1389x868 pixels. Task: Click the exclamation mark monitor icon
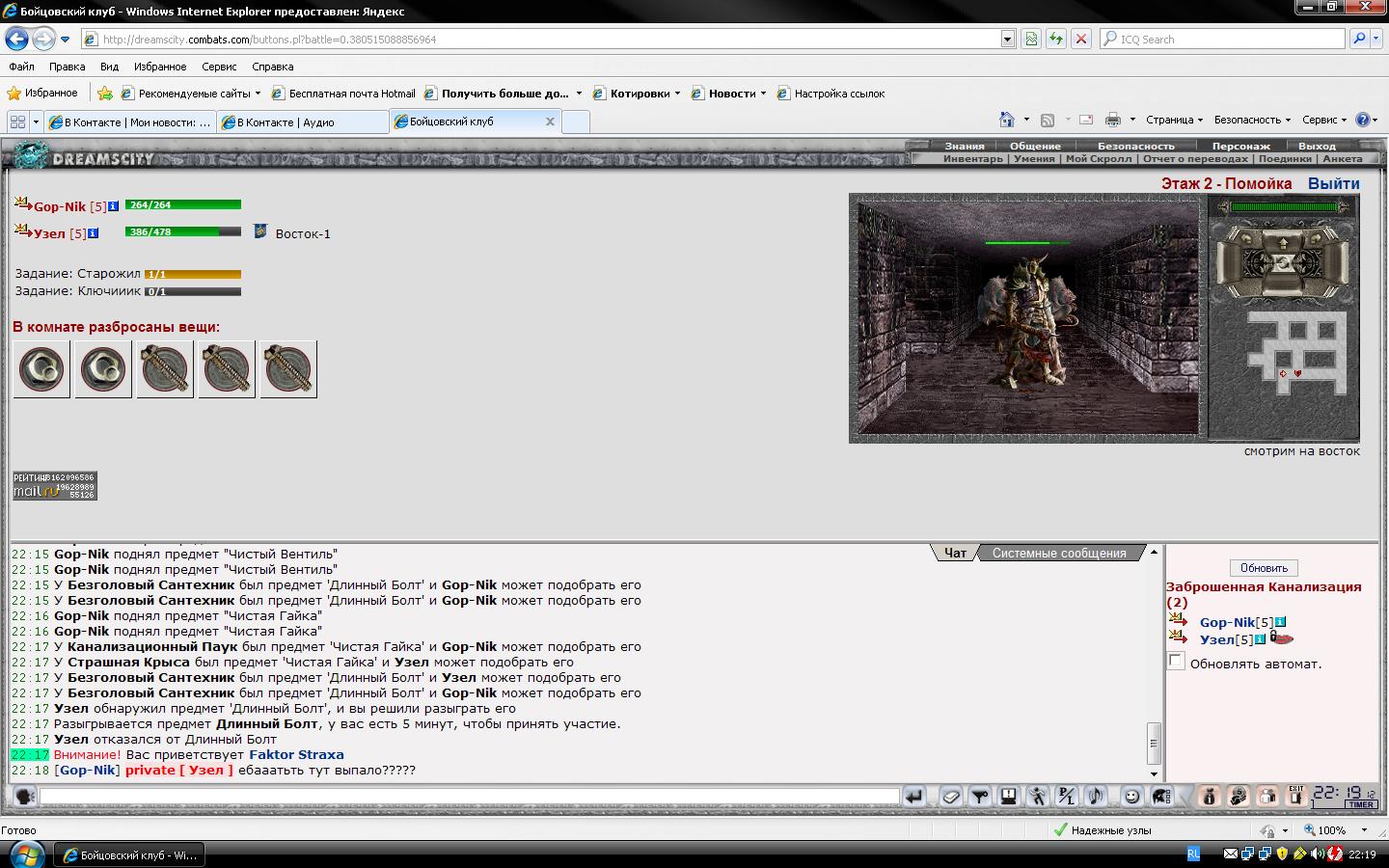[x=1008, y=797]
